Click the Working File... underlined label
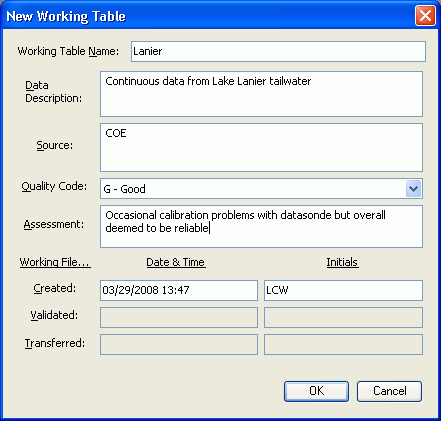 click(55, 262)
